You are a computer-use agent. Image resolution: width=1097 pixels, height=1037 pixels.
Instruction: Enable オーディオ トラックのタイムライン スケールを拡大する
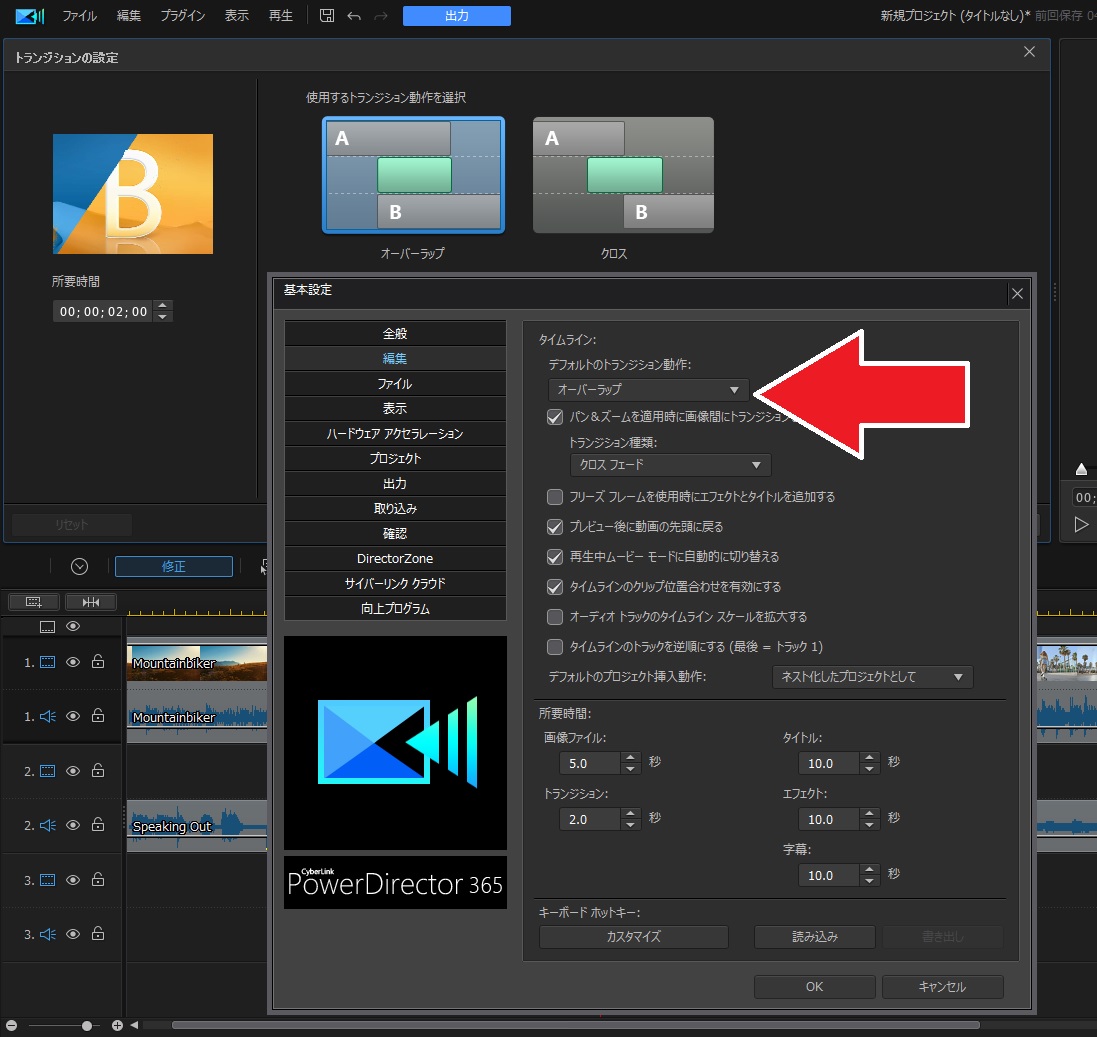[555, 616]
